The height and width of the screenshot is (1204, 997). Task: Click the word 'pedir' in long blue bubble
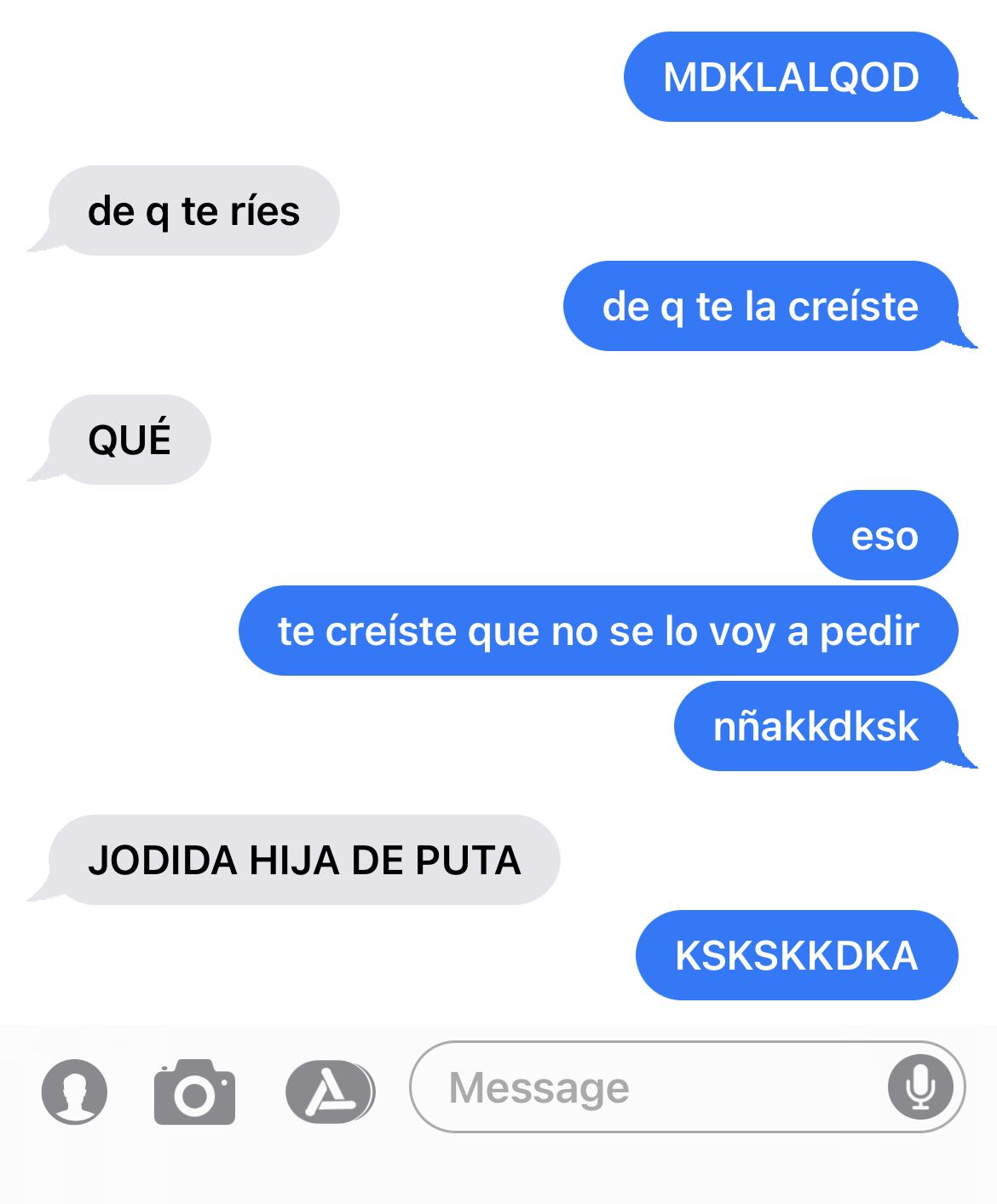point(869,631)
